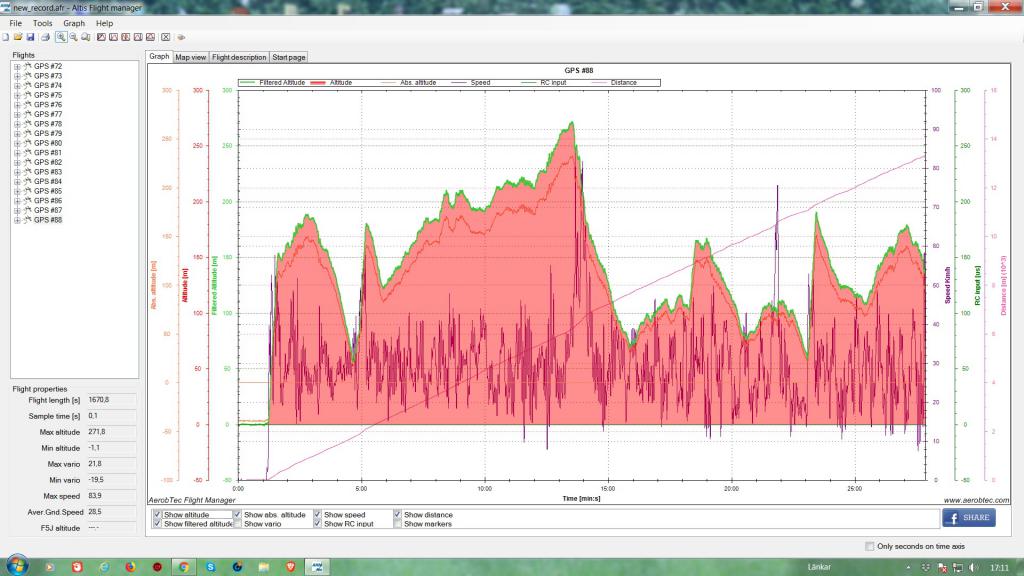
Task: Click the X delete icon in the toolbar
Action: (x=166, y=37)
